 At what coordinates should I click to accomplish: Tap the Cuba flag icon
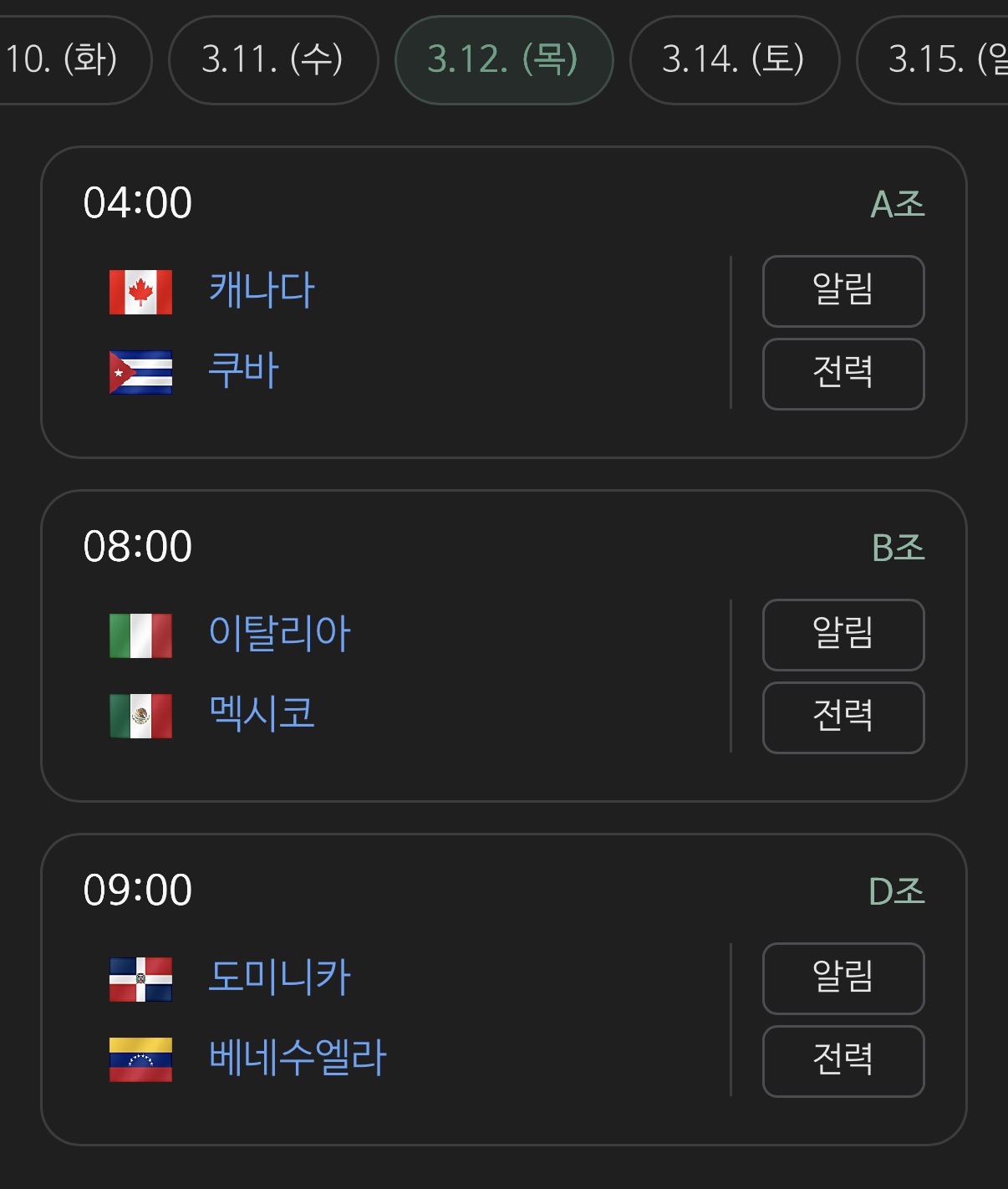coord(140,372)
